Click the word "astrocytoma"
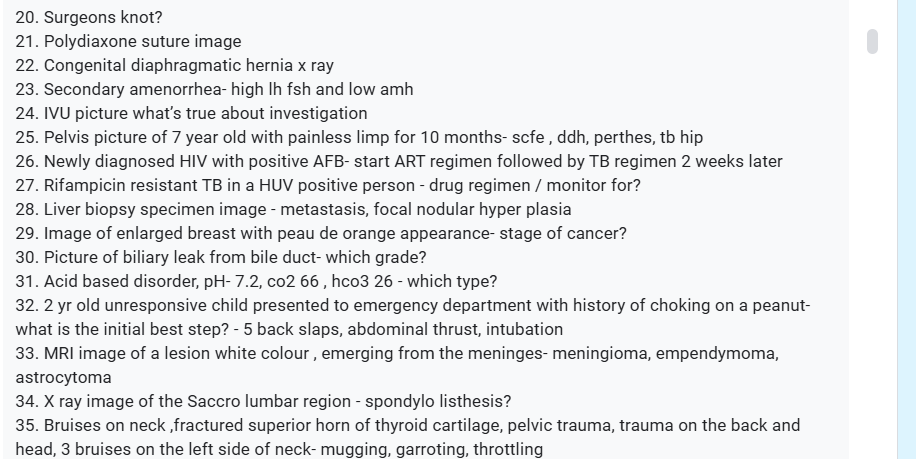Screen dimensions: 916x459 [63, 377]
